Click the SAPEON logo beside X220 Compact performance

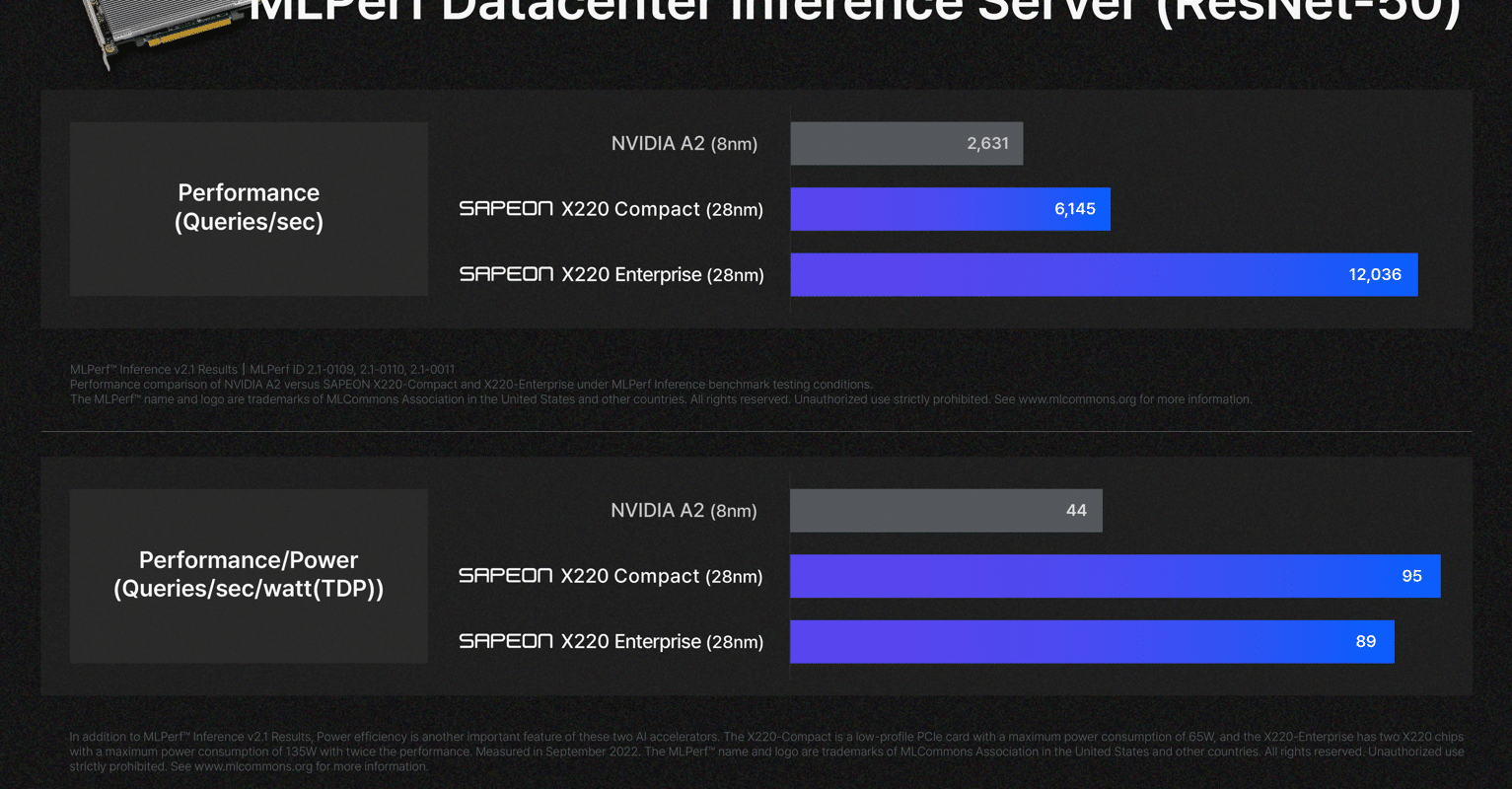point(506,208)
